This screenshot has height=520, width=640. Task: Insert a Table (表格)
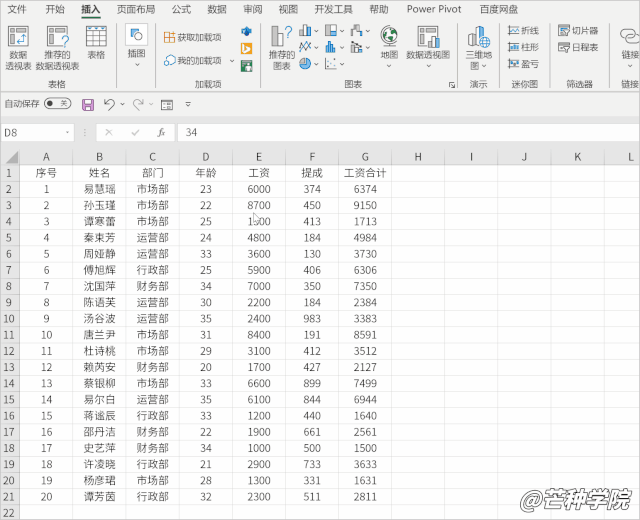click(96, 42)
